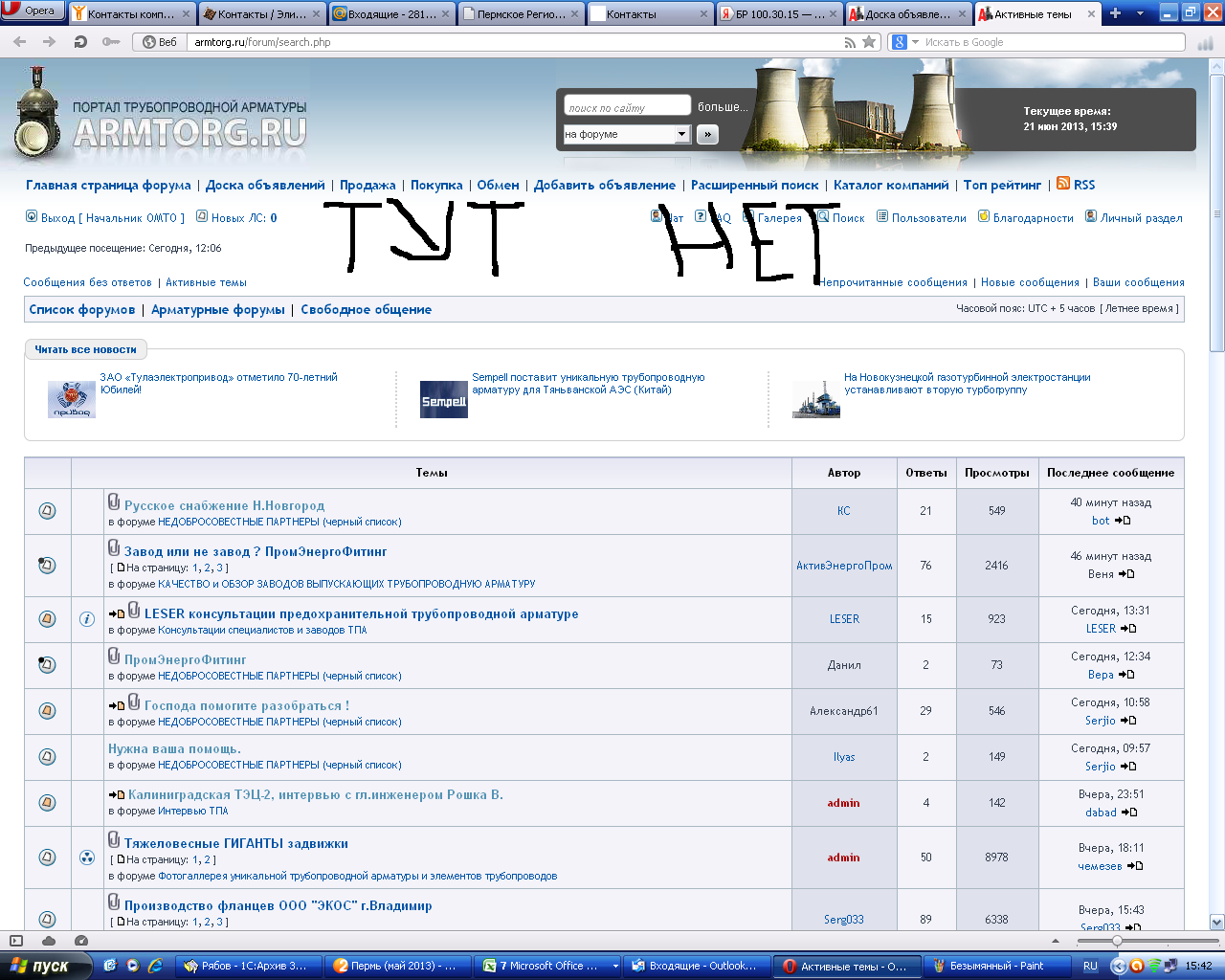1225x980 pixels.
Task: Toggle Opera Link cloud icon
Action: [49, 941]
